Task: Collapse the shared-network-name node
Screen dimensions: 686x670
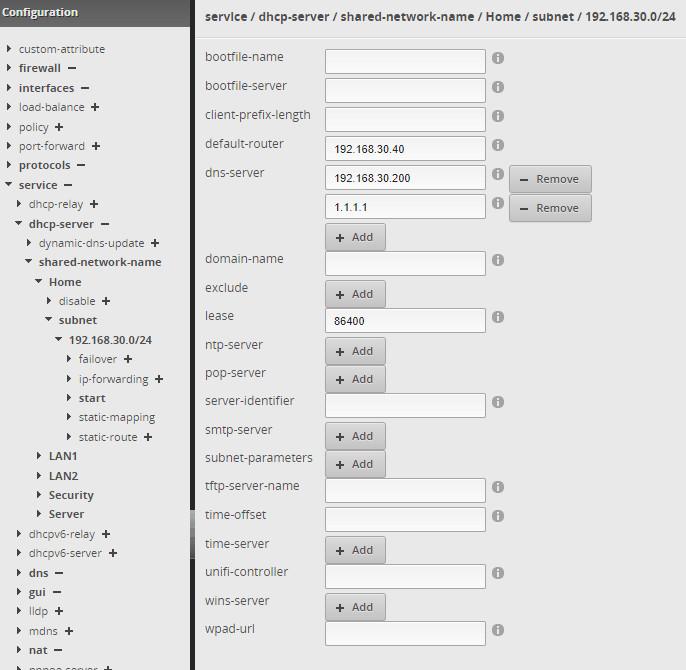Action: click(x=28, y=262)
